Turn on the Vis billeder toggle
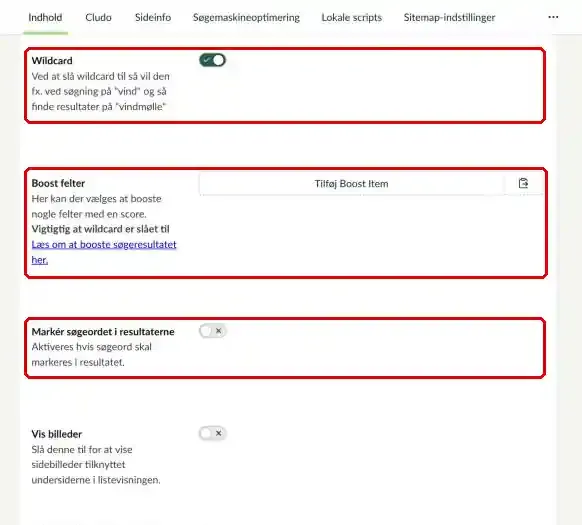 pyautogui.click(x=212, y=433)
